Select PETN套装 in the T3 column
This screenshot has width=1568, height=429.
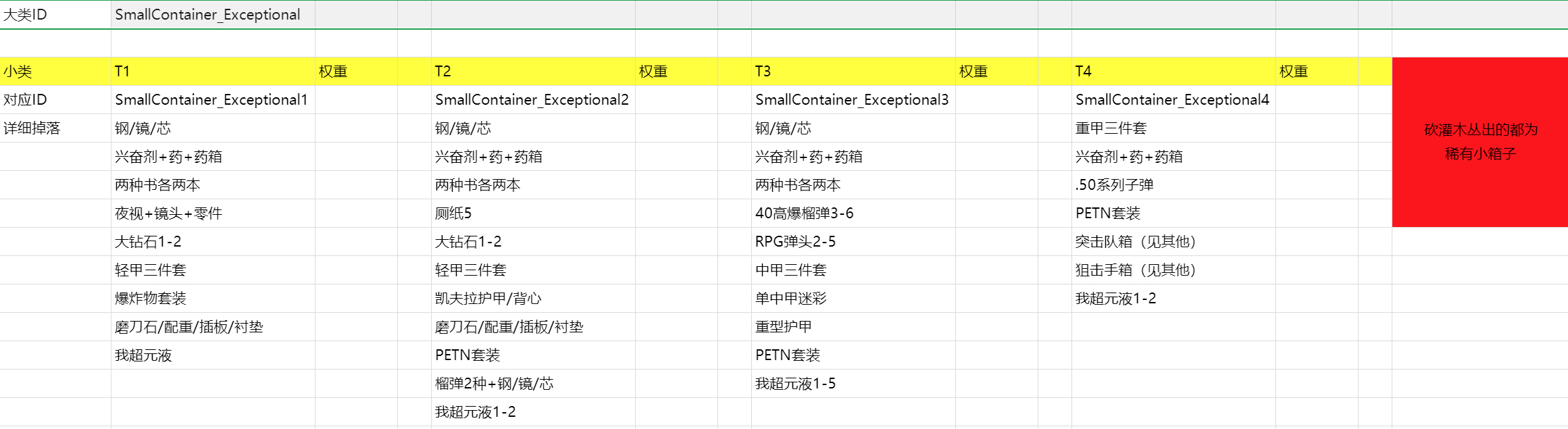coord(853,355)
